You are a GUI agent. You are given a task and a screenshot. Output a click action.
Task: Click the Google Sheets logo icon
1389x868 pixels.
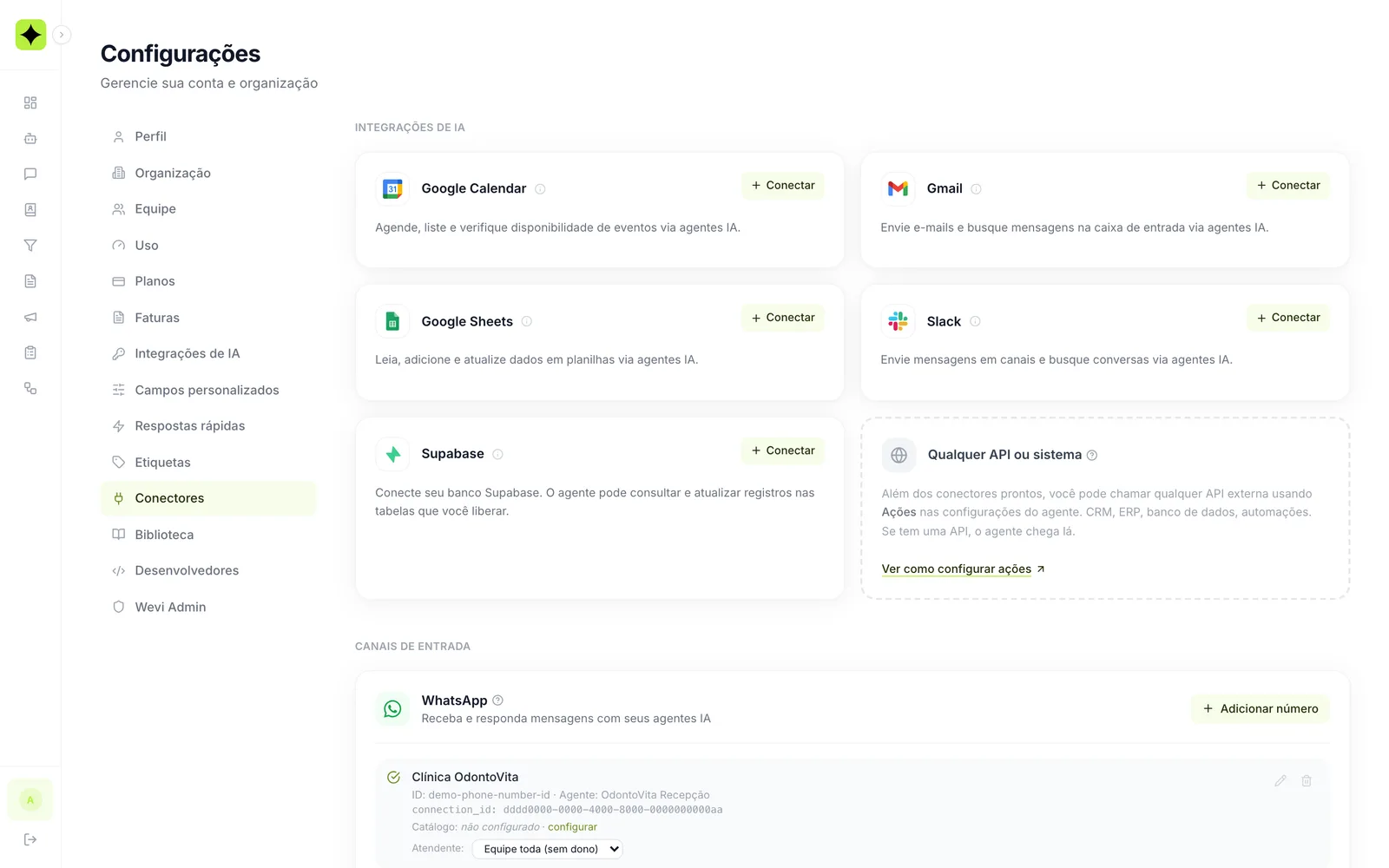(x=392, y=321)
